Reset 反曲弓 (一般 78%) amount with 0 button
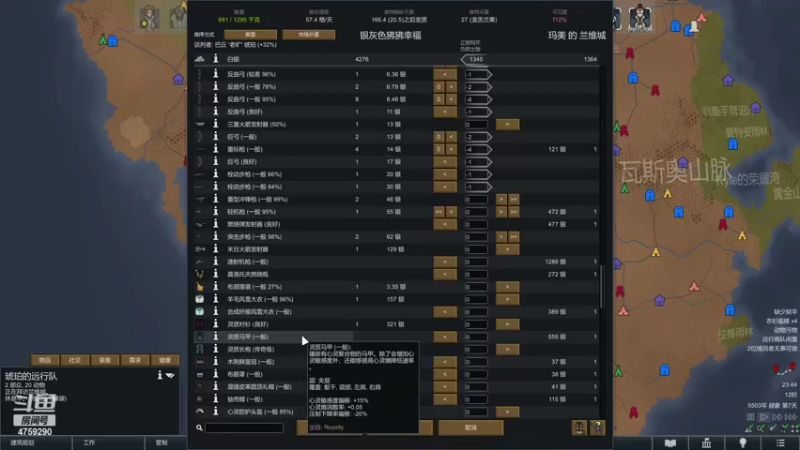Image resolution: width=800 pixels, height=450 pixels. [438, 87]
